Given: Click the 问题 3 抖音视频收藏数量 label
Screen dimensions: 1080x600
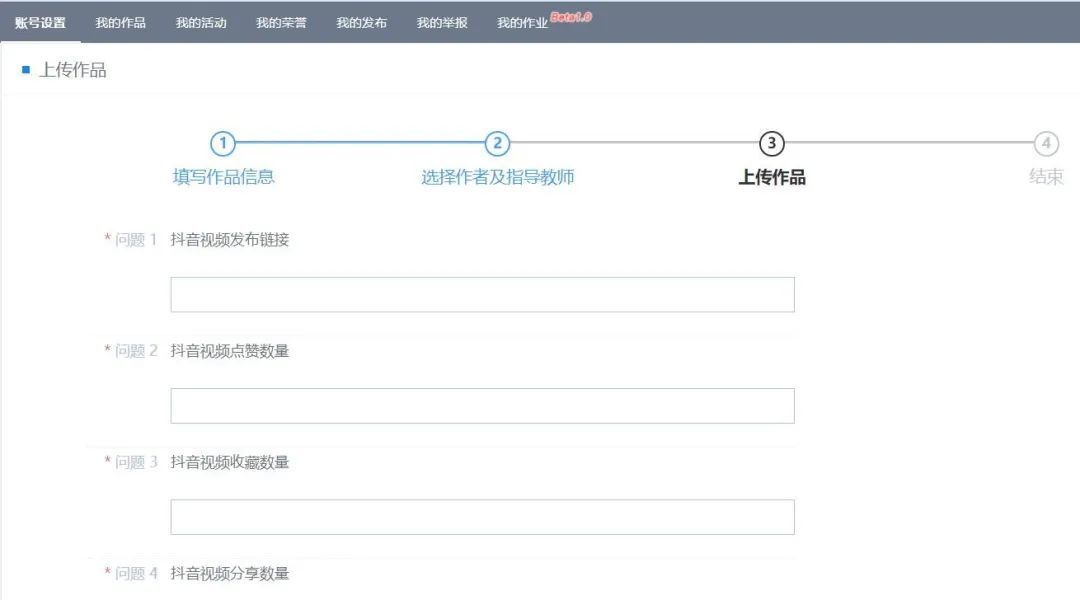Looking at the screenshot, I should point(196,462).
